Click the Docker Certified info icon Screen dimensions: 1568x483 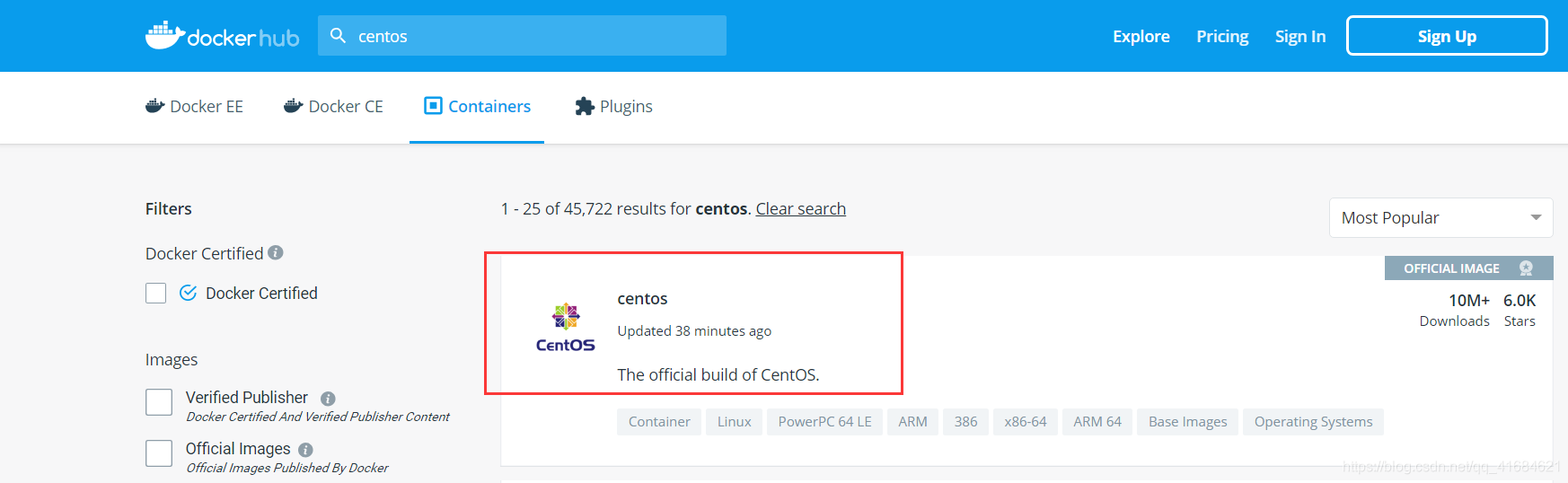tap(276, 253)
